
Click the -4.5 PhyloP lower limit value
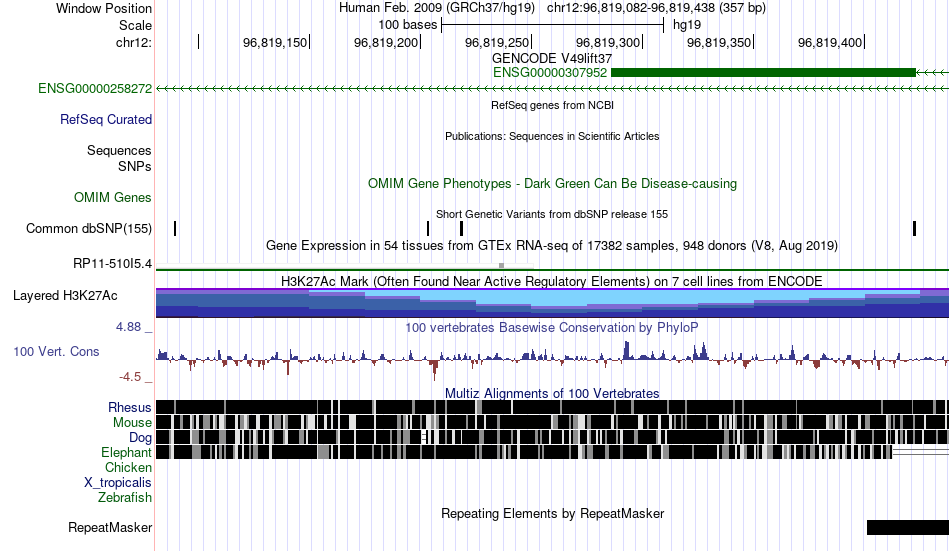130,376
